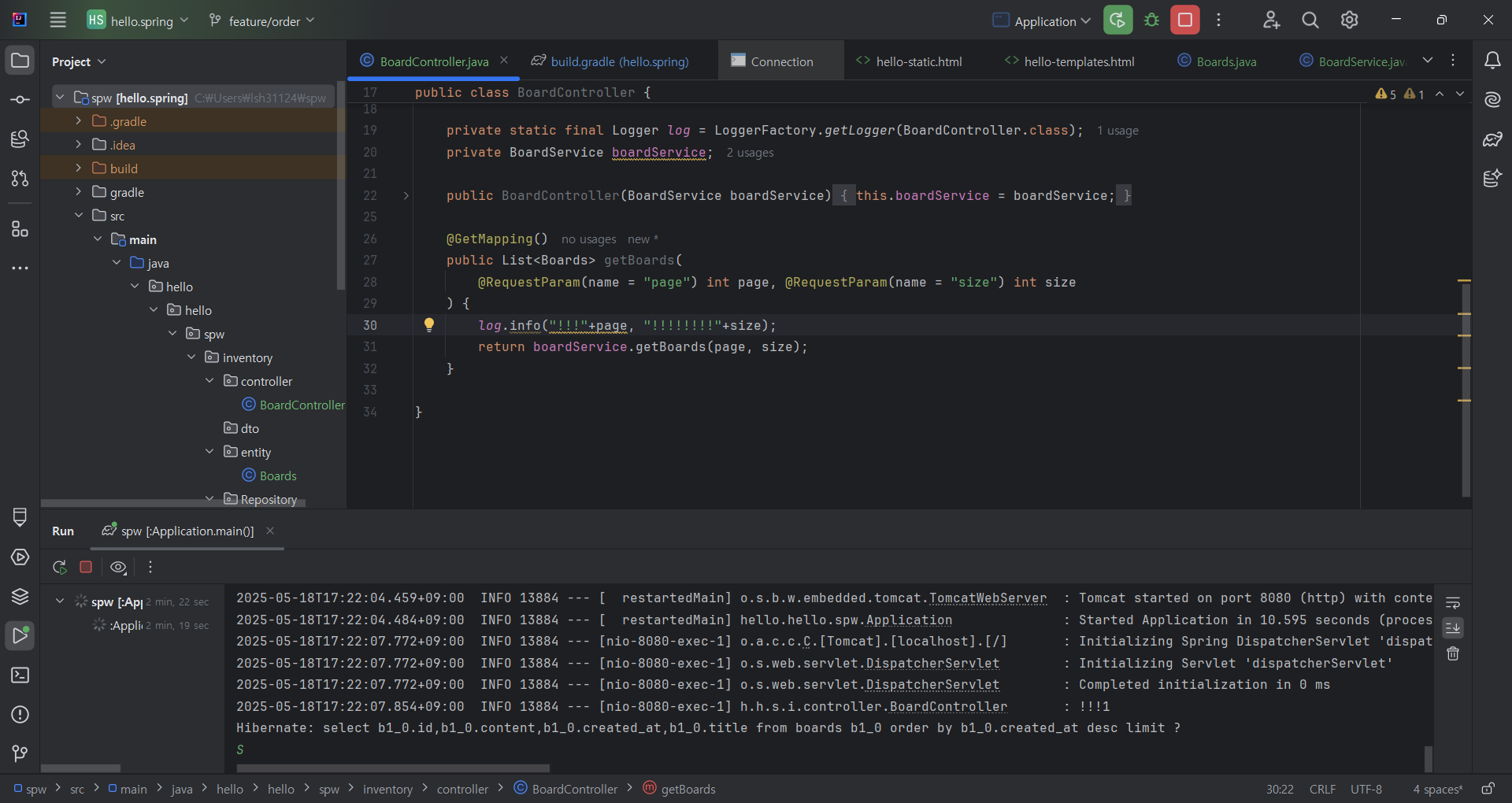Open the Build layers tool window
Image resolution: width=1512 pixels, height=803 pixels.
[x=20, y=596]
